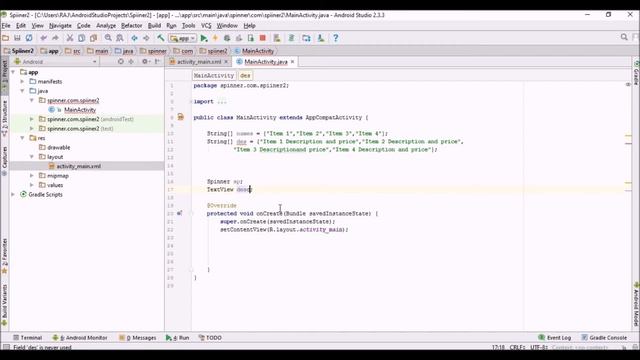Click the Undo arrow icon

coord(44,38)
